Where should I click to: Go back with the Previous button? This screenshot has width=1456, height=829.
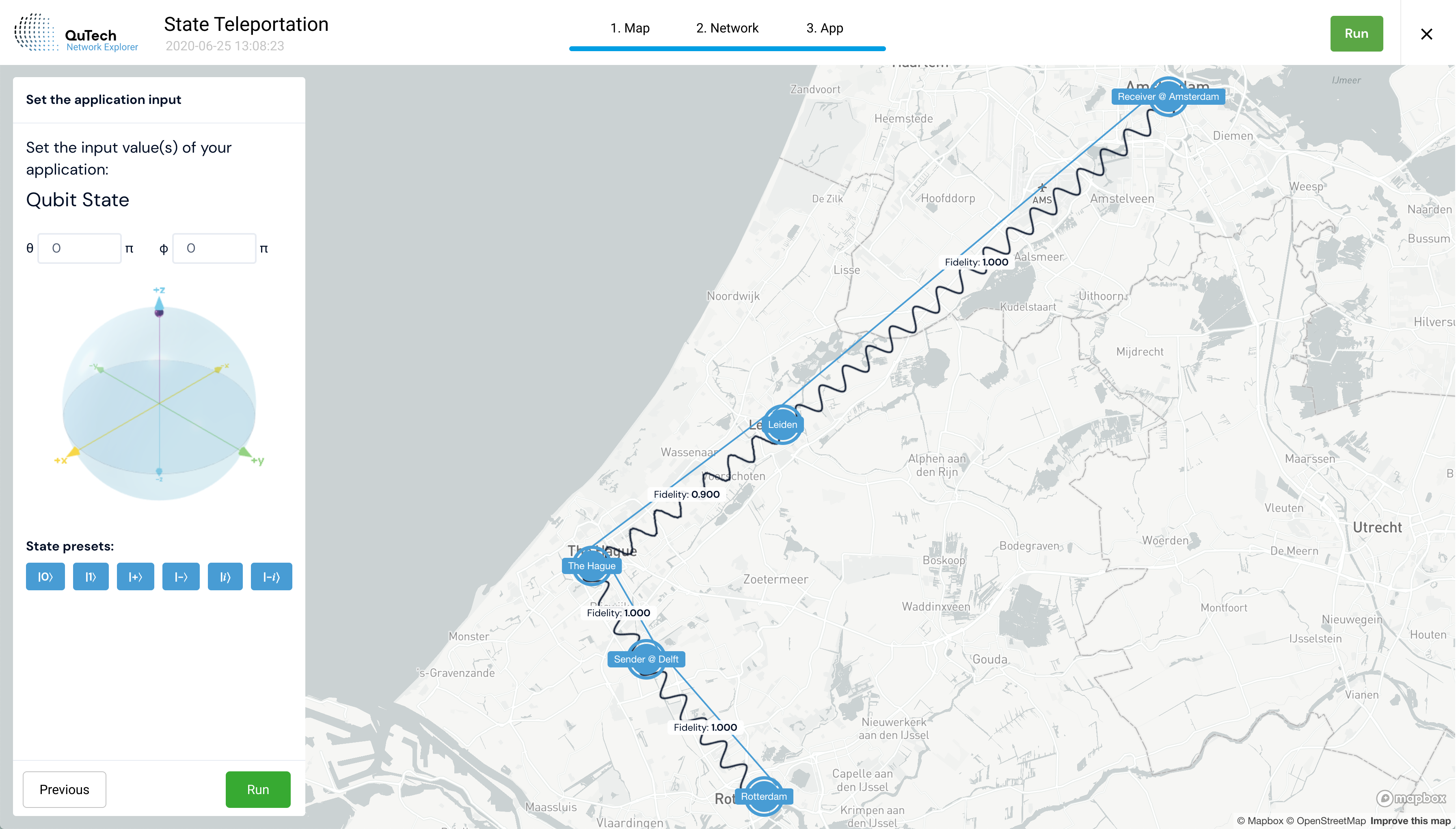(x=64, y=790)
